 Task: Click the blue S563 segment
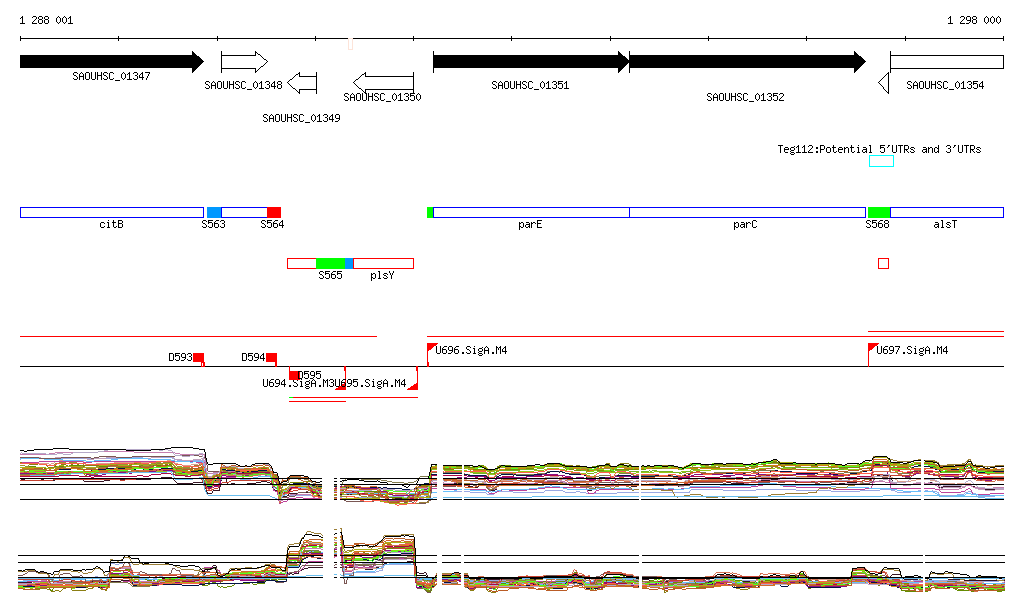214,213
